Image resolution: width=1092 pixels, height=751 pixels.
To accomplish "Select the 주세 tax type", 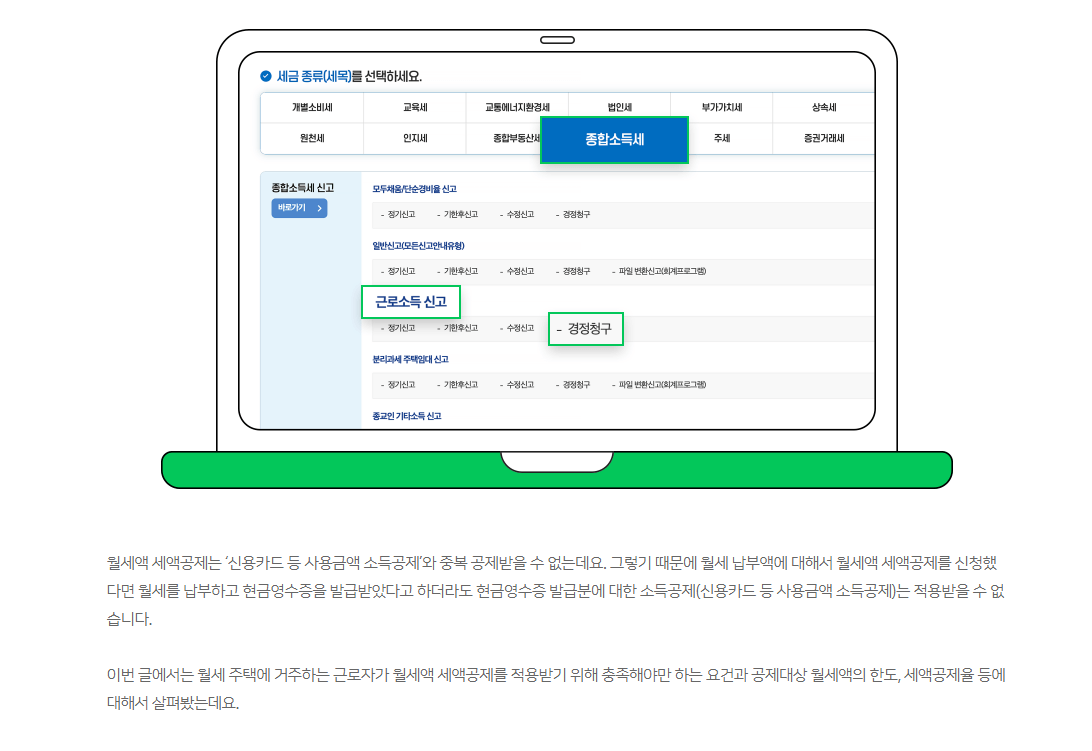I will 721,140.
